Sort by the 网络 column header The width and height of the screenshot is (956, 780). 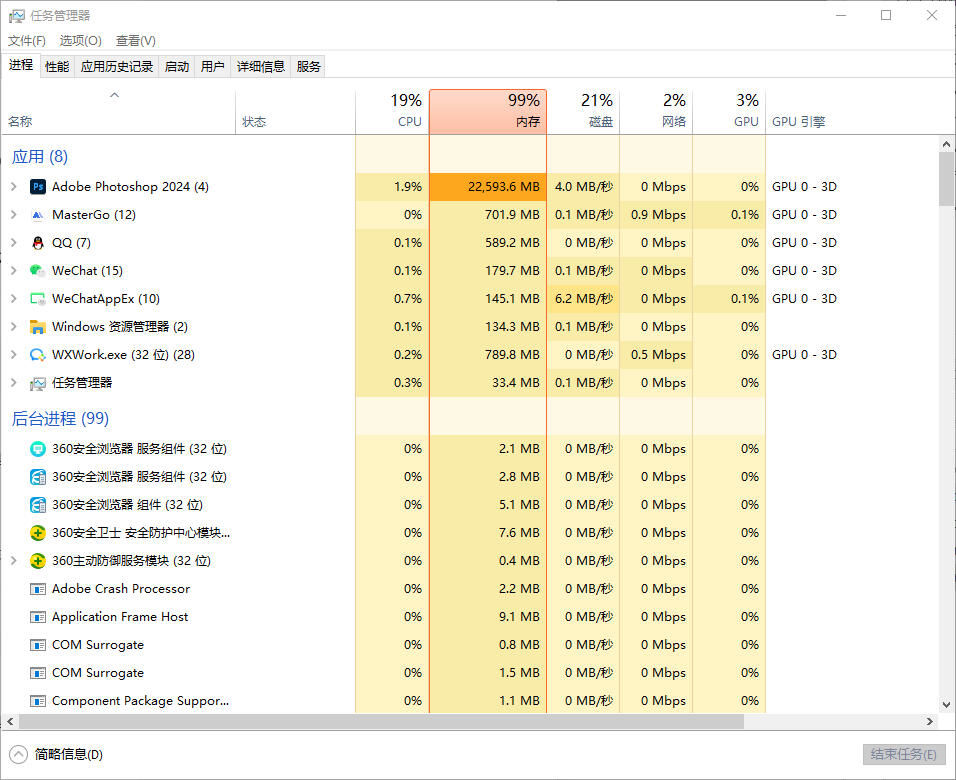pyautogui.click(x=656, y=112)
